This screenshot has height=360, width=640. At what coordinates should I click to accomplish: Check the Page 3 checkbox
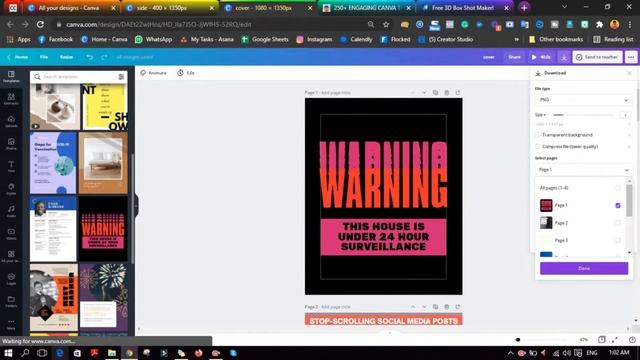[x=618, y=240]
